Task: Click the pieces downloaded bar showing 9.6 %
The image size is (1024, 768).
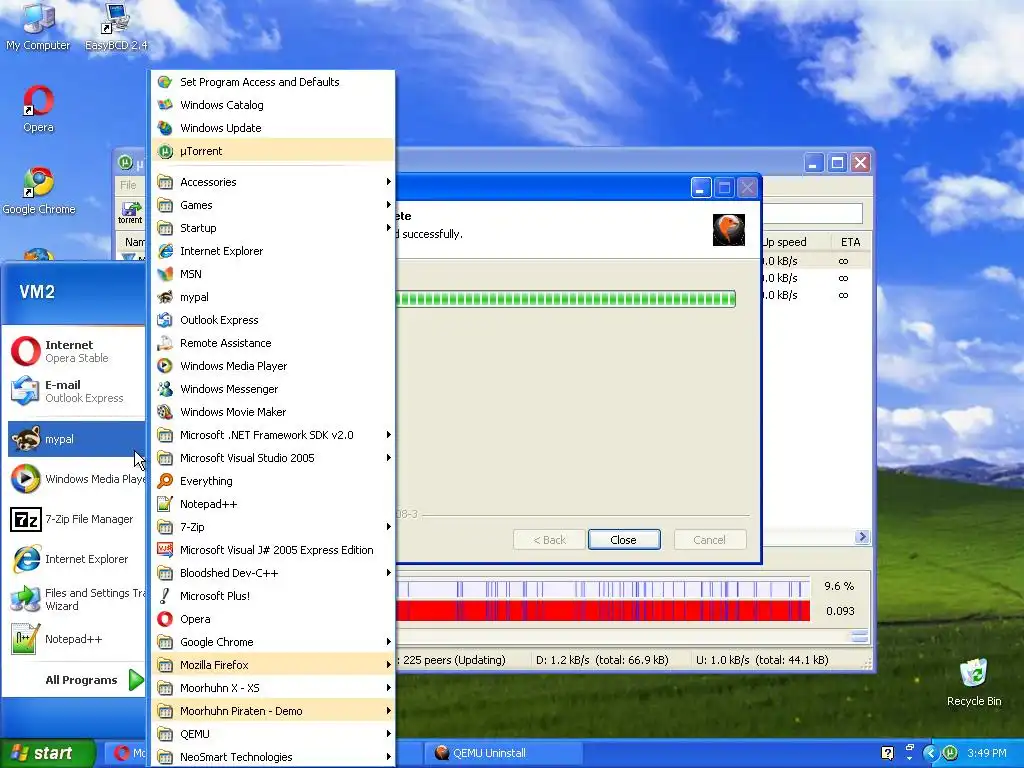Action: (603, 588)
